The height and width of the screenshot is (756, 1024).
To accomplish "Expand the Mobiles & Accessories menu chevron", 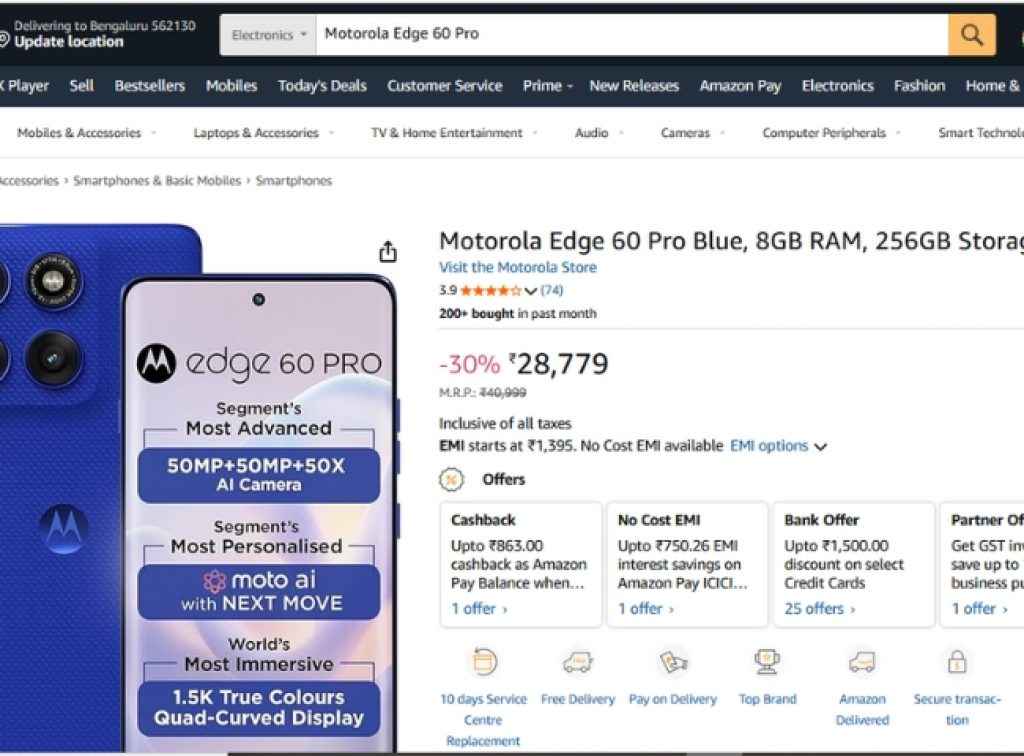I will [x=155, y=132].
